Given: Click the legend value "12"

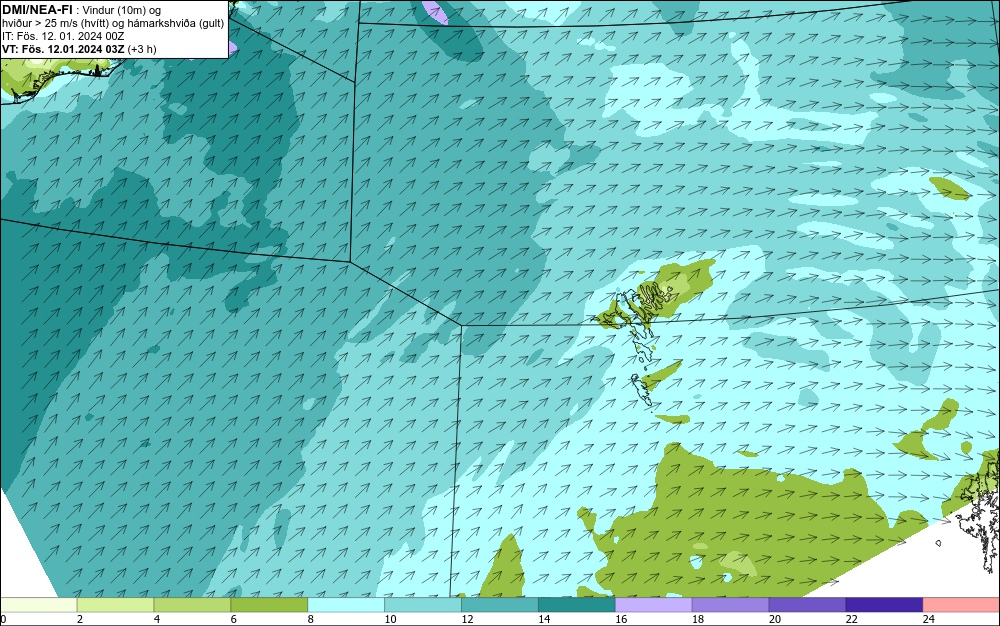Looking at the screenshot, I should coord(467,619).
